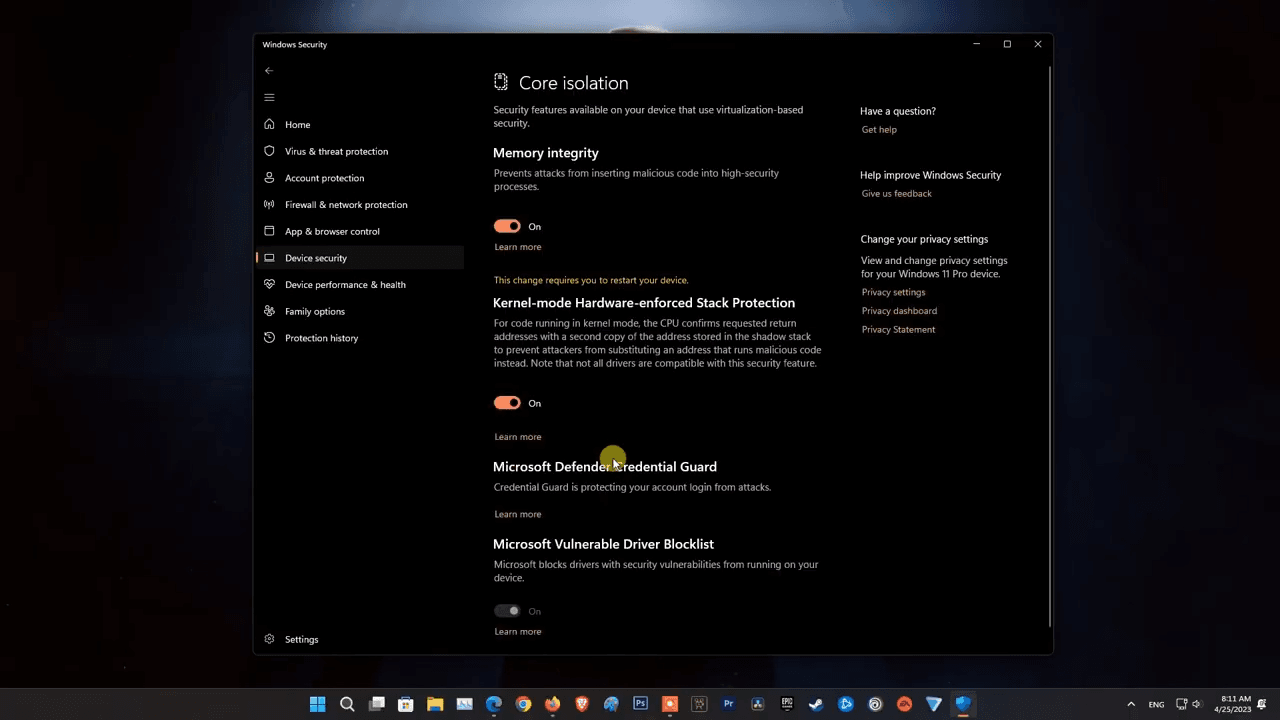Open Privacy settings link
The width and height of the screenshot is (1280, 720).
click(x=893, y=292)
